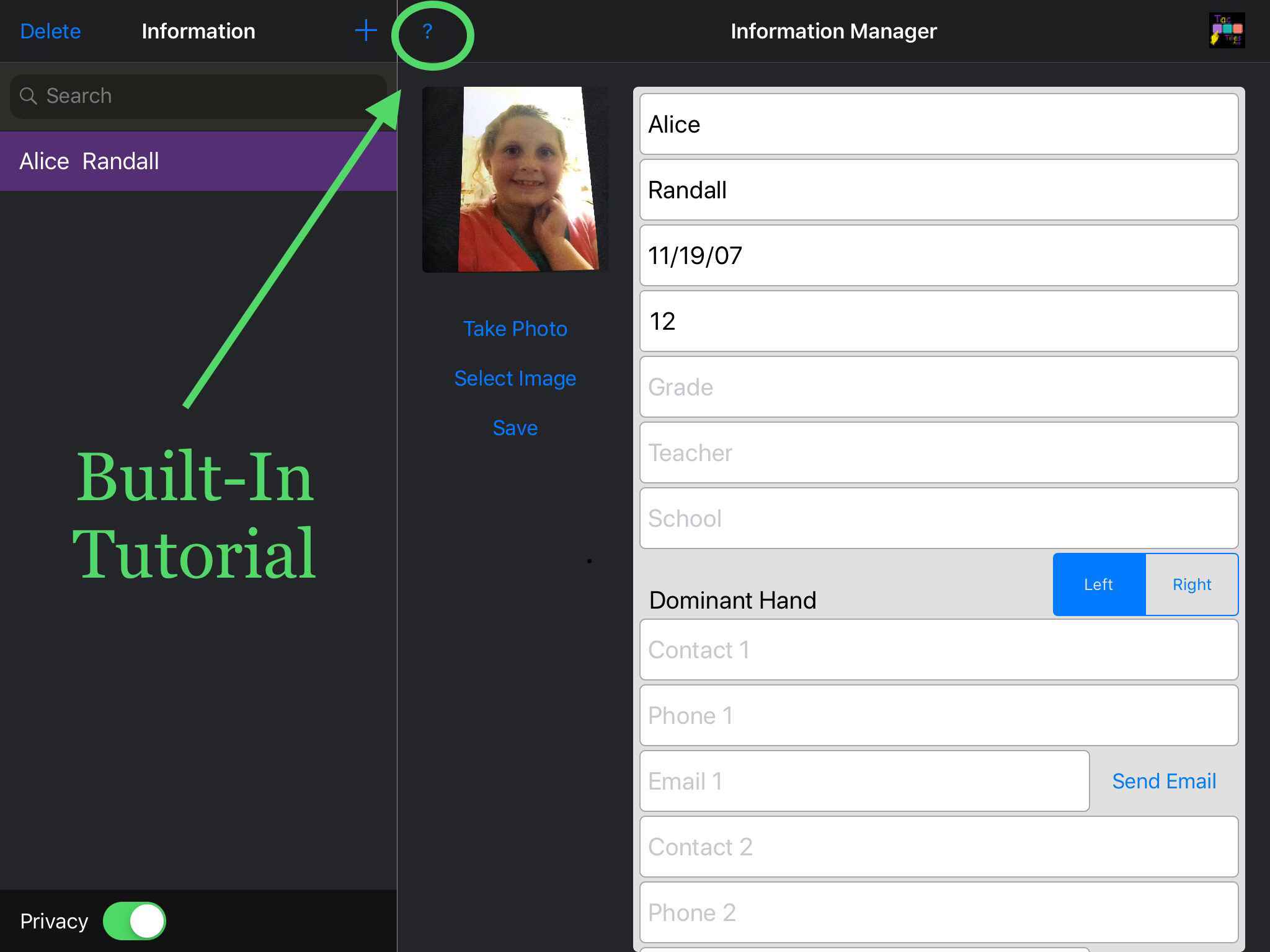Tap Take Photo
Viewport: 1270px width, 952px height.
tap(515, 328)
